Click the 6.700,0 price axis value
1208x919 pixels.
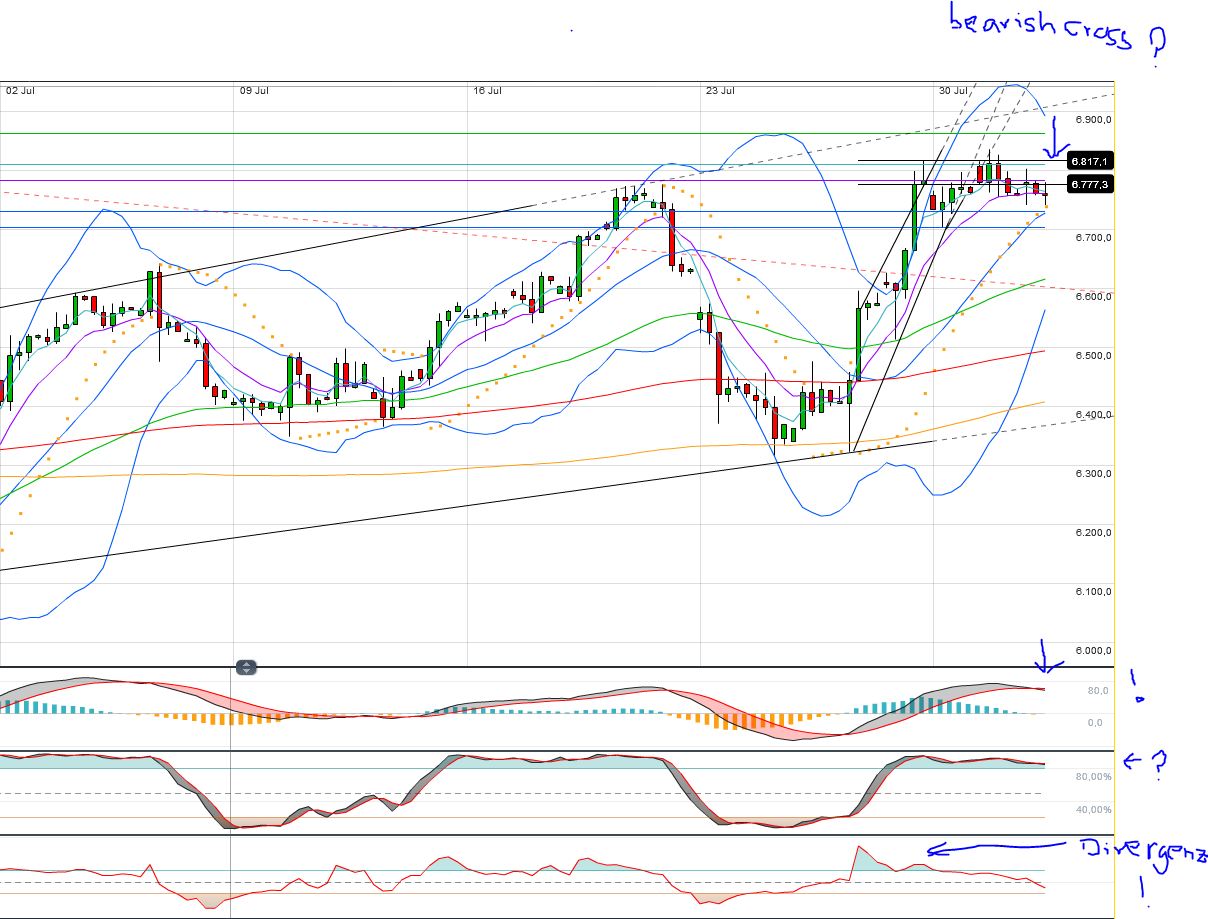[1092, 238]
